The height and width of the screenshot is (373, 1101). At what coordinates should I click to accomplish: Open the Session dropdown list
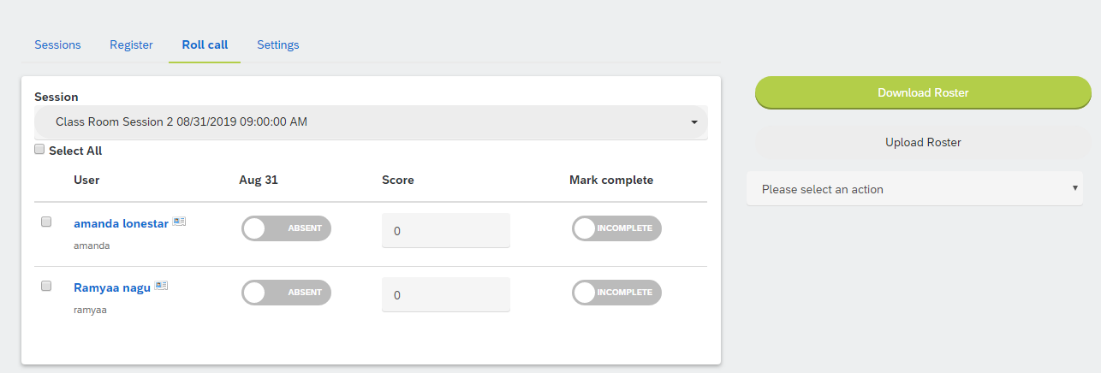[371, 122]
